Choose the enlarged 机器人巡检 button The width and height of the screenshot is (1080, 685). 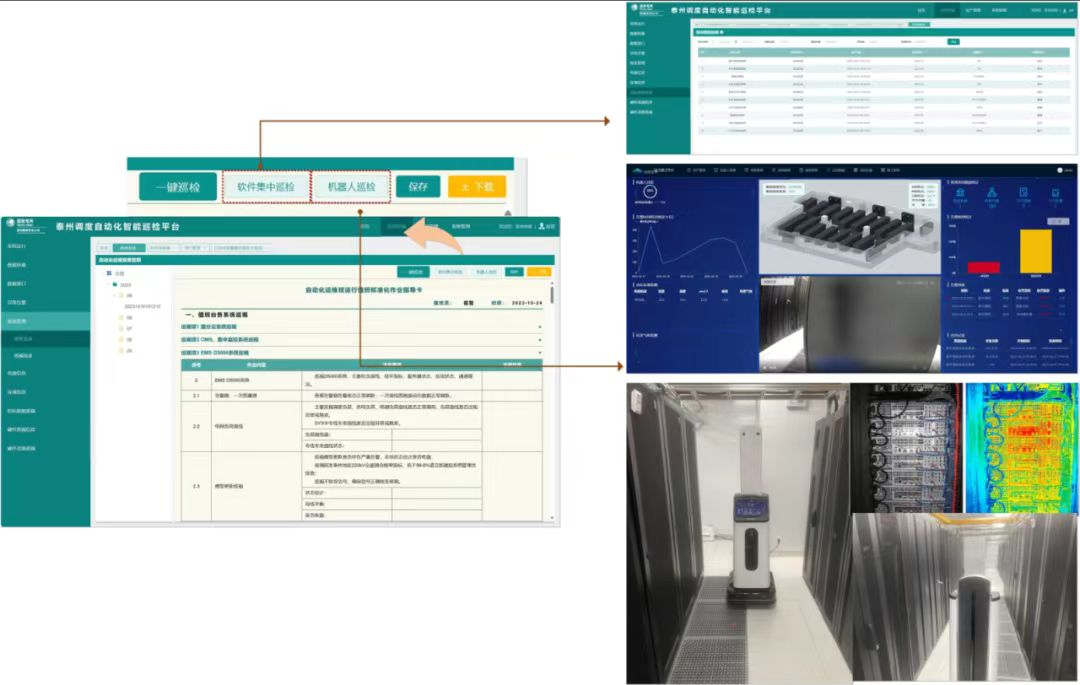pos(351,187)
